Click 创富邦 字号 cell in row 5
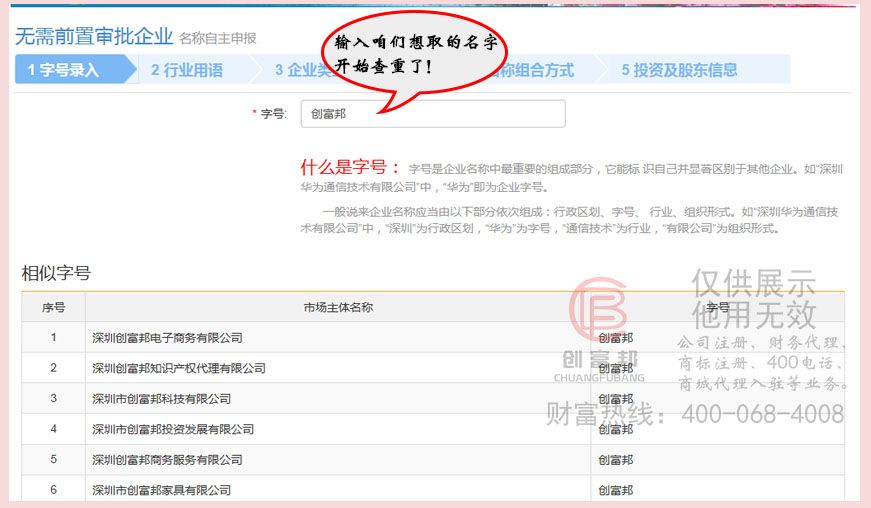Image resolution: width=871 pixels, height=508 pixels. click(718, 459)
